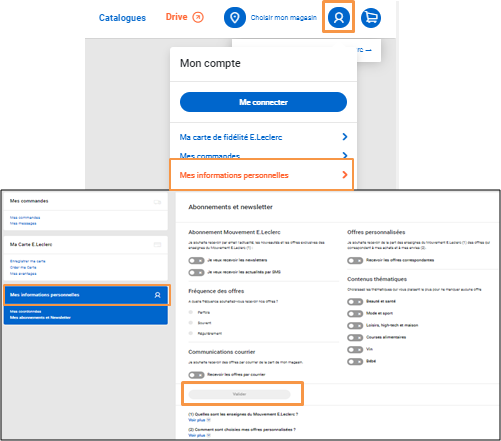Toggle receive newsletters switch
The width and height of the screenshot is (501, 441).
pos(196,260)
